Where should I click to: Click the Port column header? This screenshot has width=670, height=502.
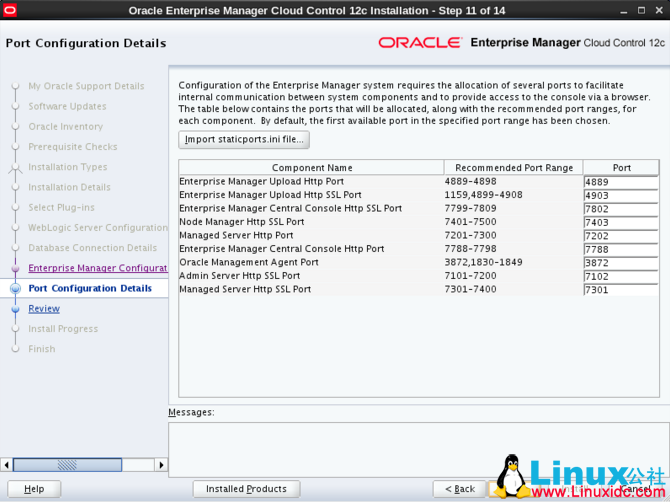(621, 167)
